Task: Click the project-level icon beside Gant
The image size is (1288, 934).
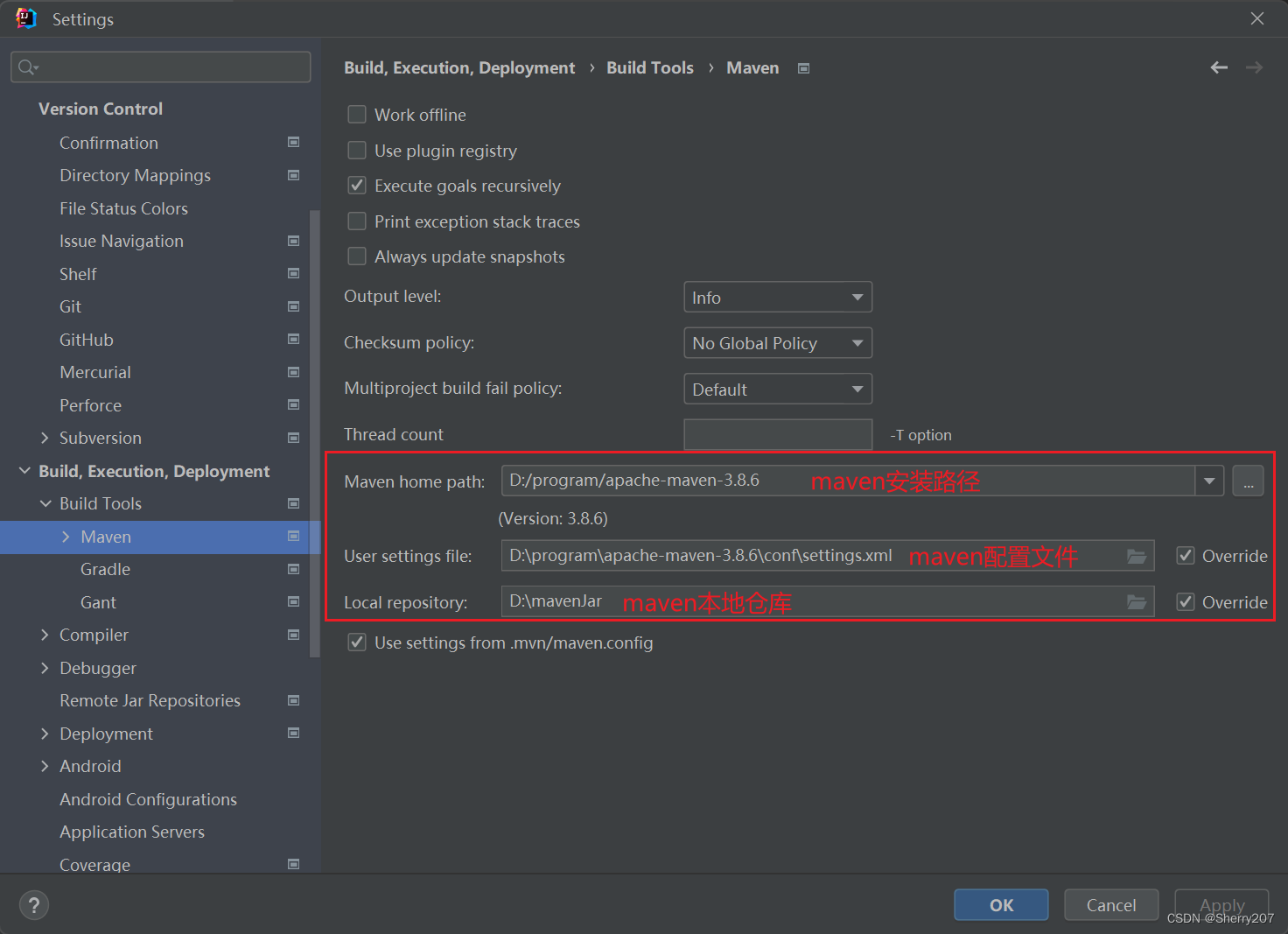Action: tap(294, 601)
